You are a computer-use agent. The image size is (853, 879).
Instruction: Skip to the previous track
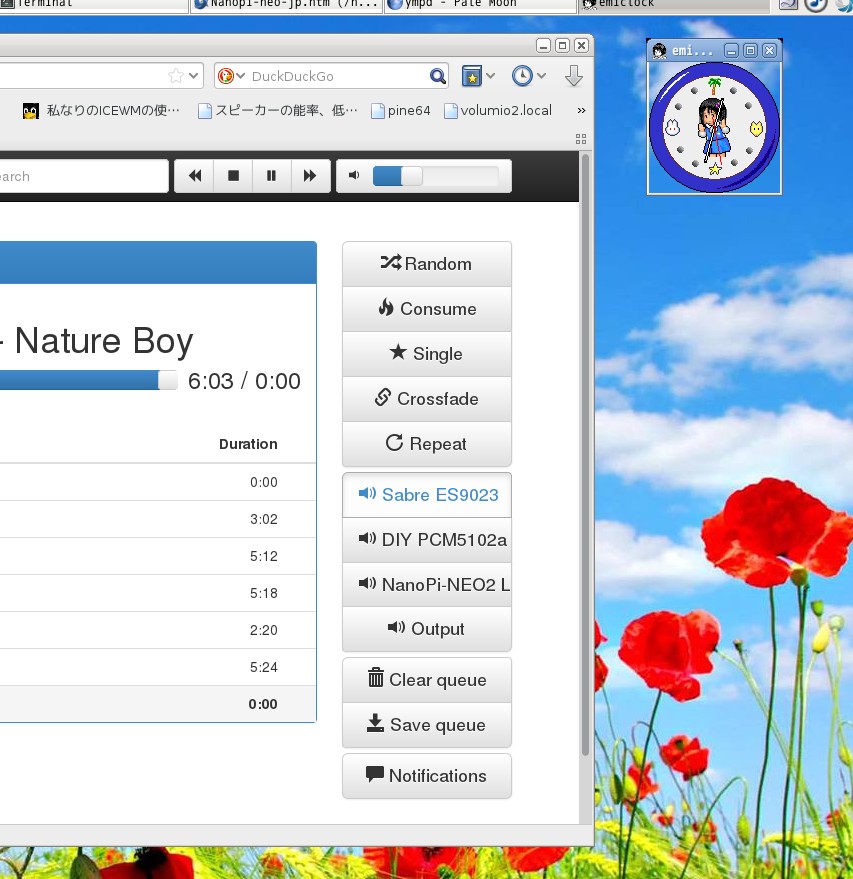(195, 176)
